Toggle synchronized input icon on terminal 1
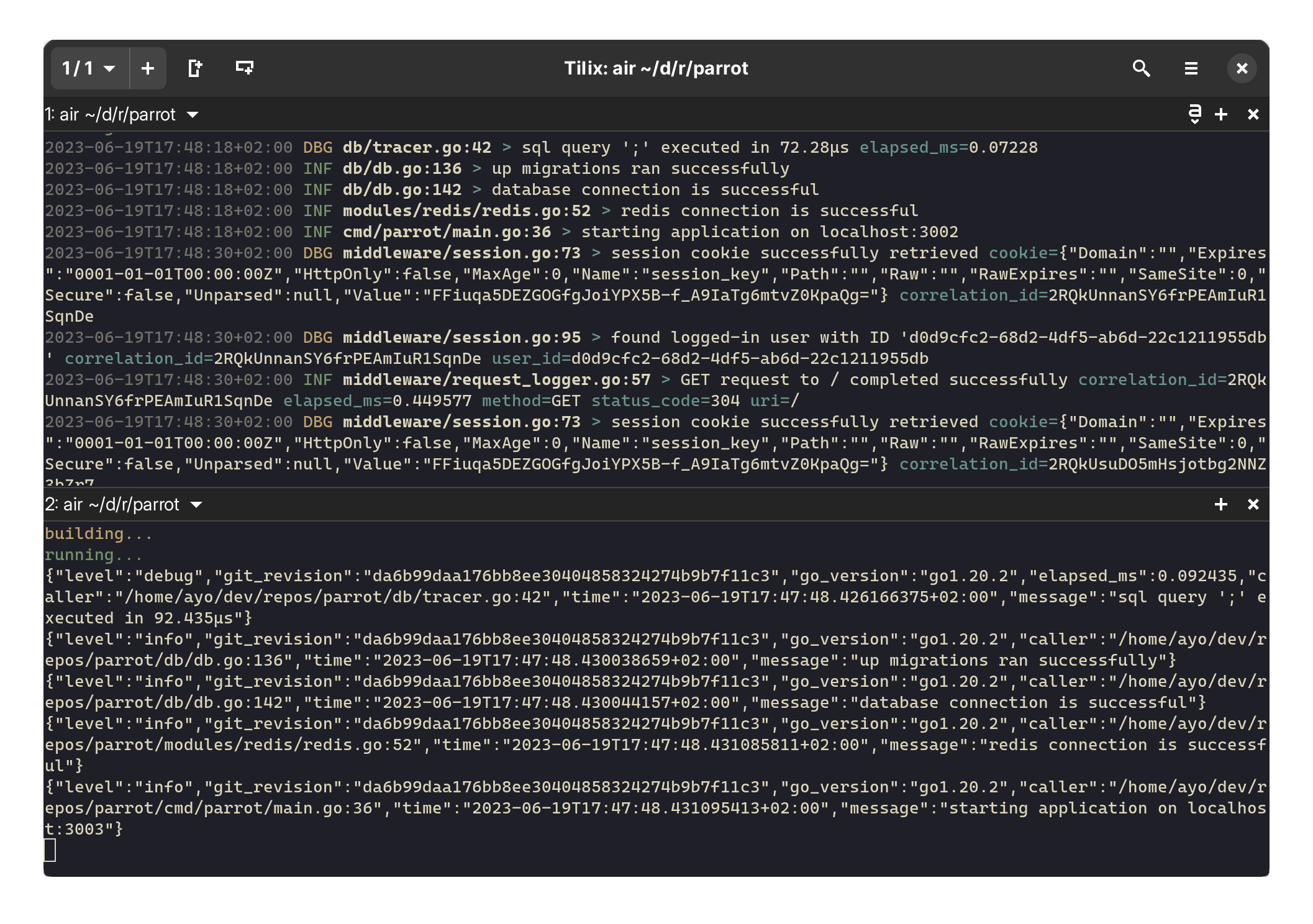This screenshot has width=1313, height=924. point(1194,114)
